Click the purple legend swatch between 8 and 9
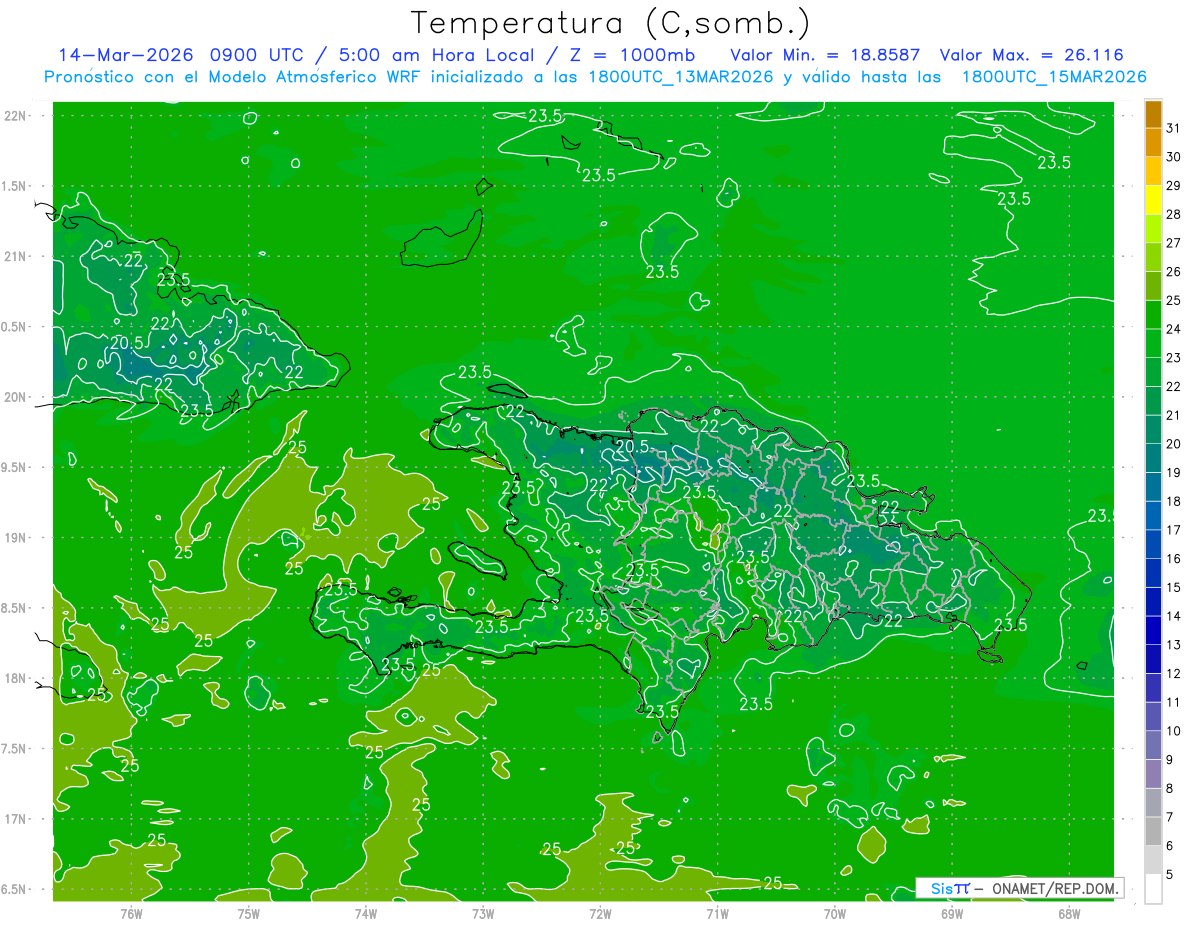Image resolution: width=1200 pixels, height=927 pixels. 1153,774
